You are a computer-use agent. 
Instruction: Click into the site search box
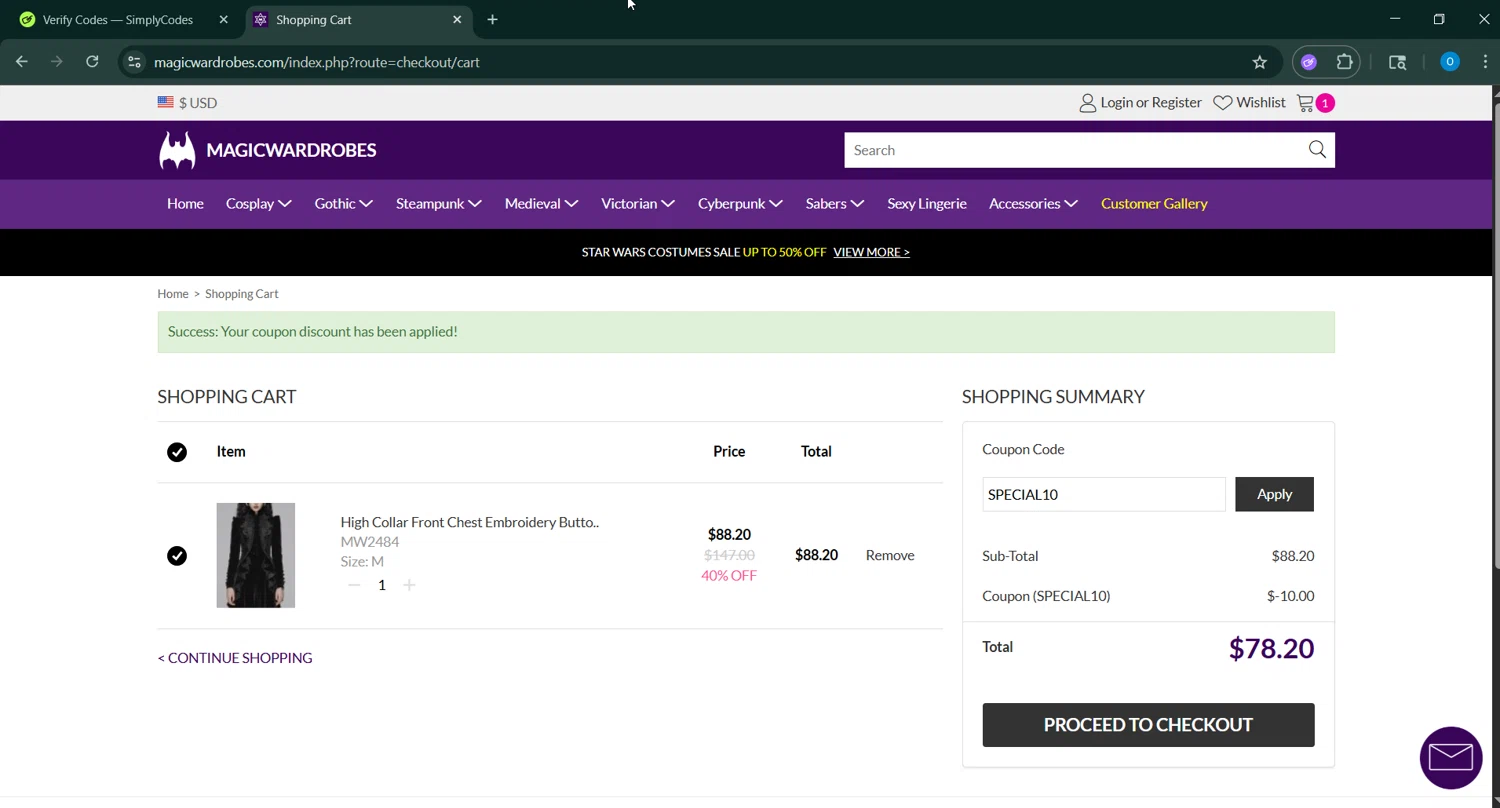1075,150
